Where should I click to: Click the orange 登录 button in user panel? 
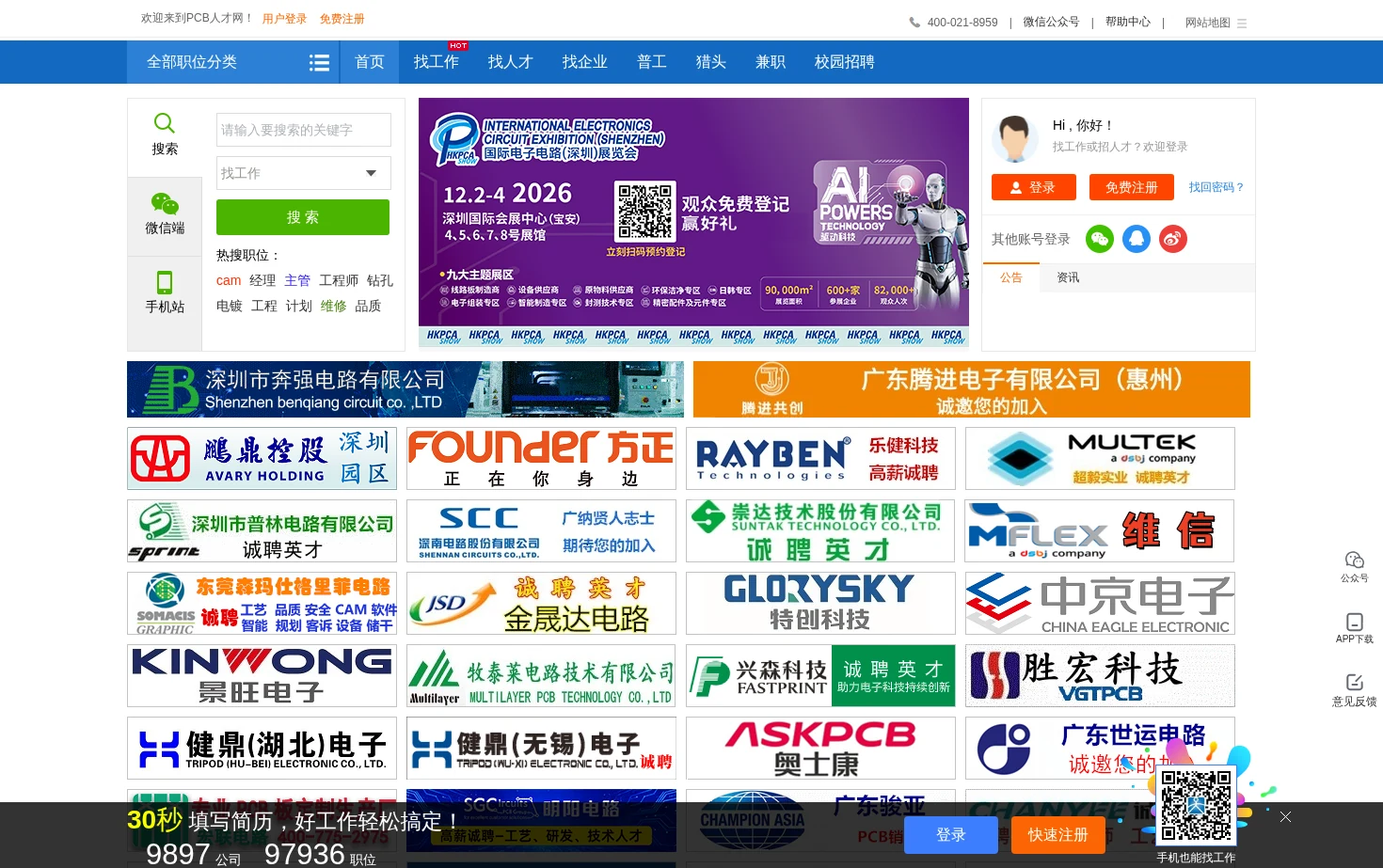pos(1033,187)
